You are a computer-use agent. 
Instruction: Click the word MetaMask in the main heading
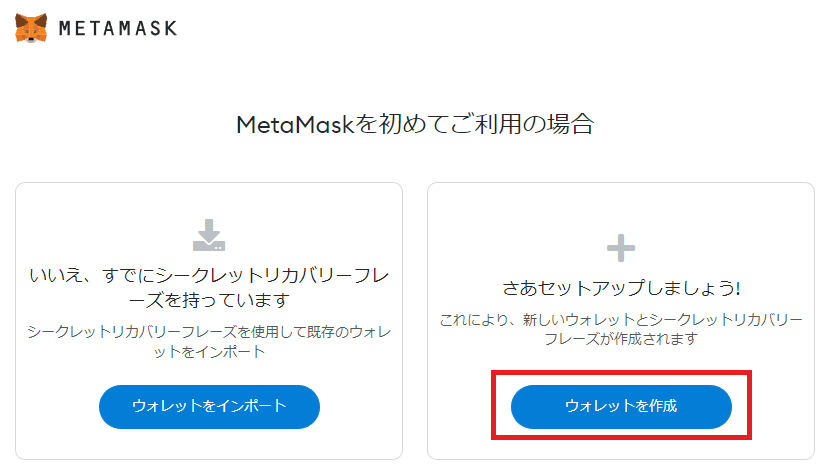(x=295, y=125)
